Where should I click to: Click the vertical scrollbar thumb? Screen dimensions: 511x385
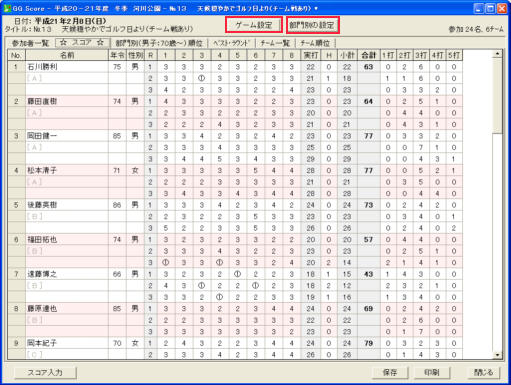(497, 96)
